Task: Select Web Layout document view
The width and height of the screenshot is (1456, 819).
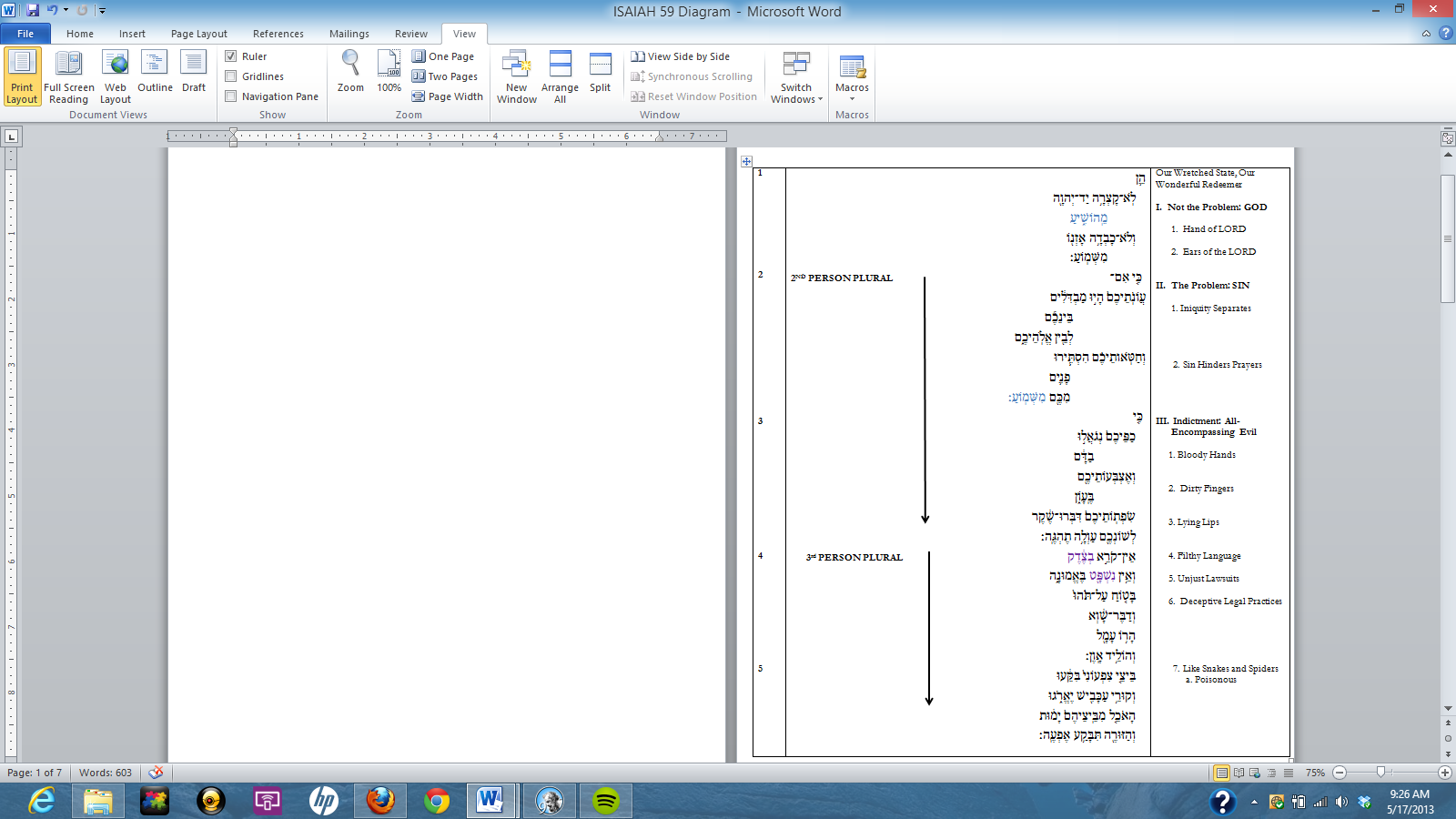Action: click(116, 76)
